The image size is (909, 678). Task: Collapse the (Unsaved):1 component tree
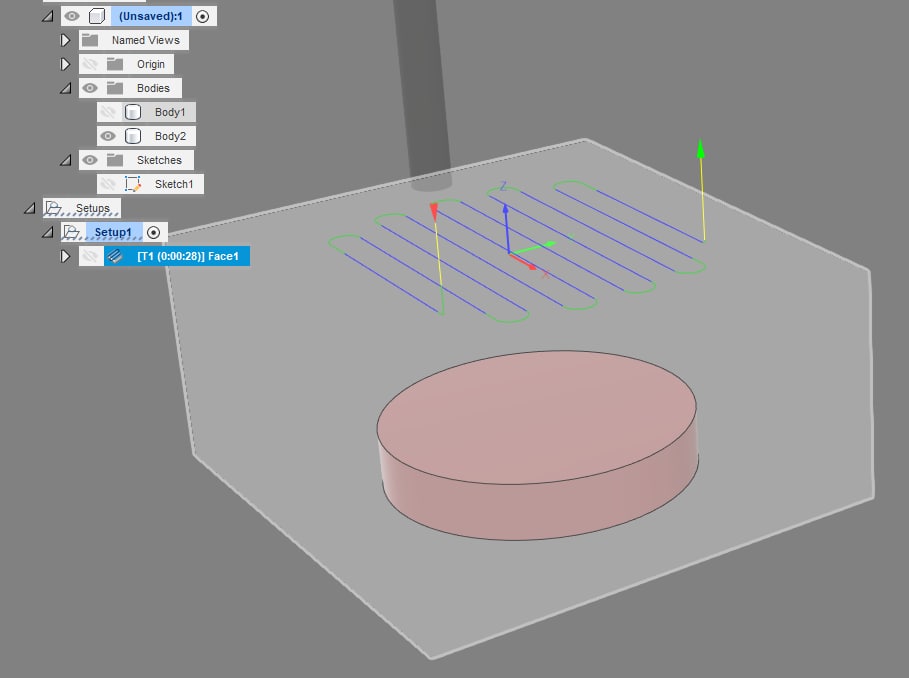[x=48, y=16]
